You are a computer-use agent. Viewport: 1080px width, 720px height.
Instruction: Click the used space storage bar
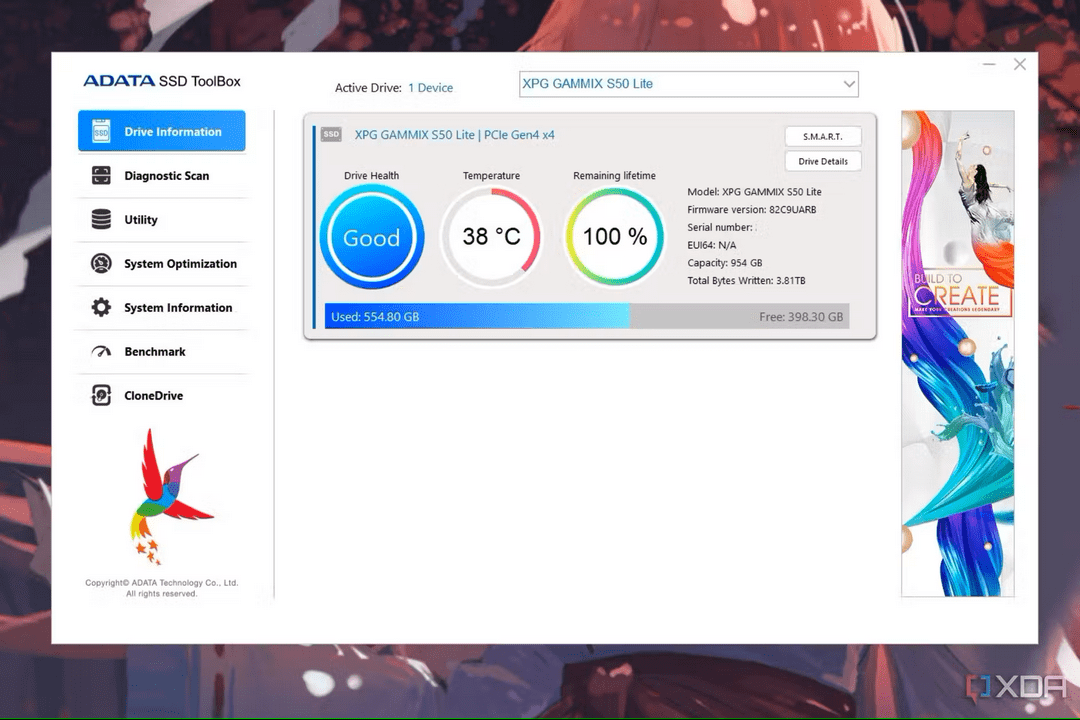[x=478, y=317]
